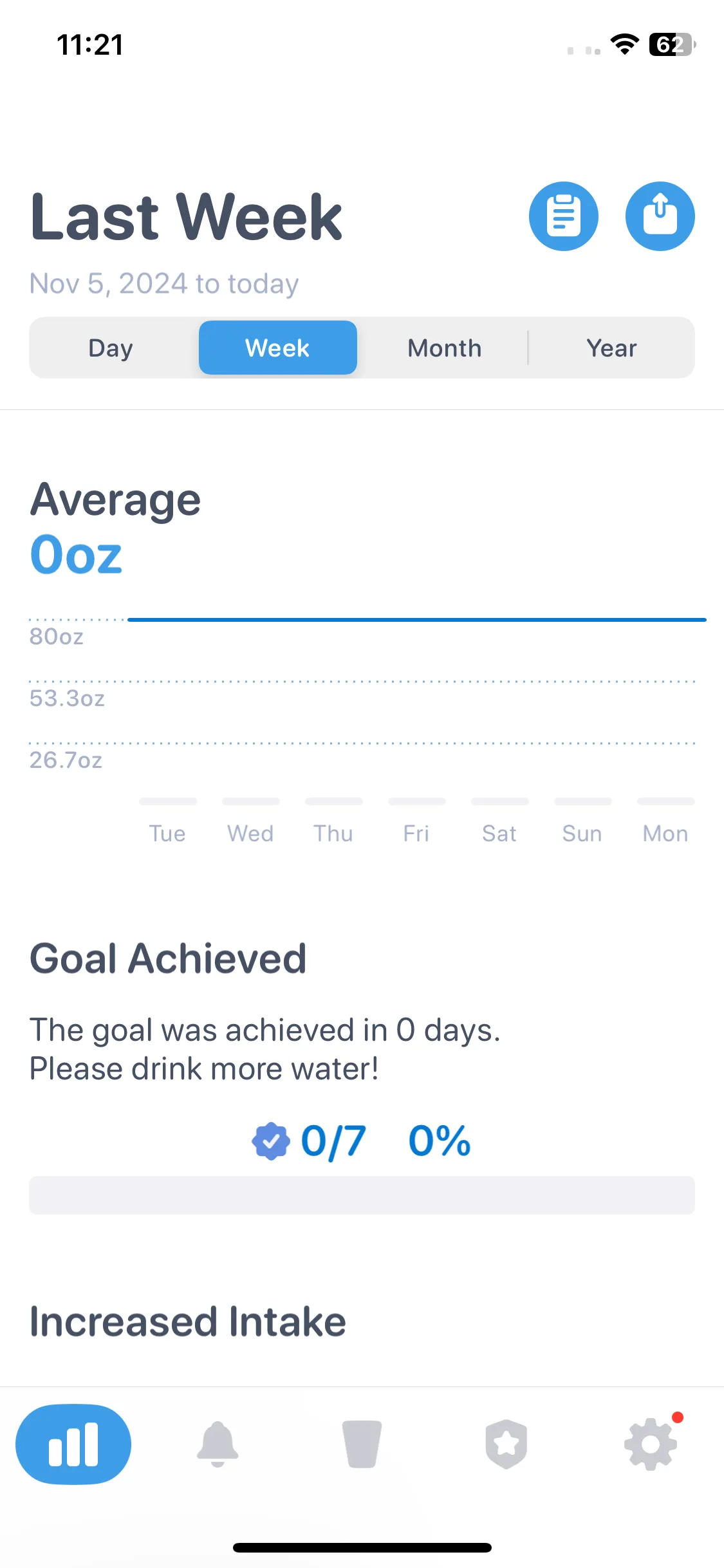Open the achievements shield badge tab
Viewport: 724px width, 1568px height.
[506, 1444]
